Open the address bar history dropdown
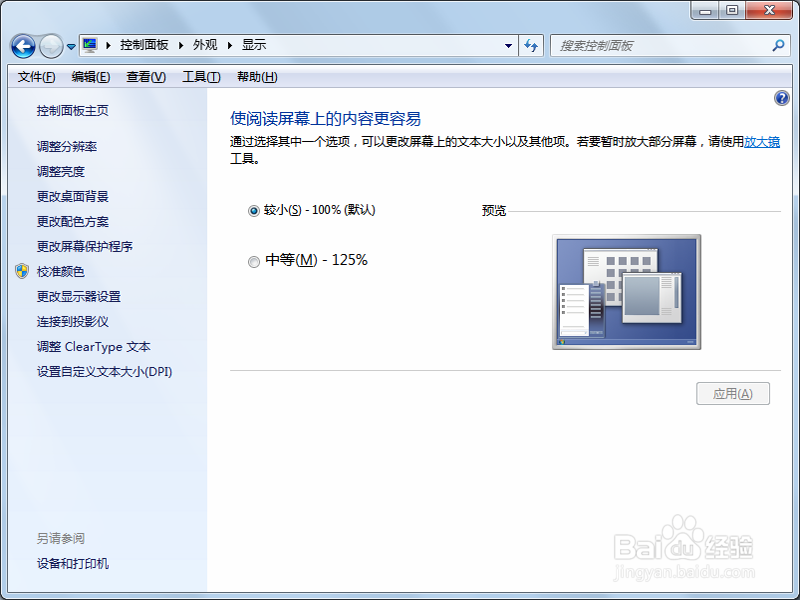Screen dimensions: 800x600 [x=508, y=45]
